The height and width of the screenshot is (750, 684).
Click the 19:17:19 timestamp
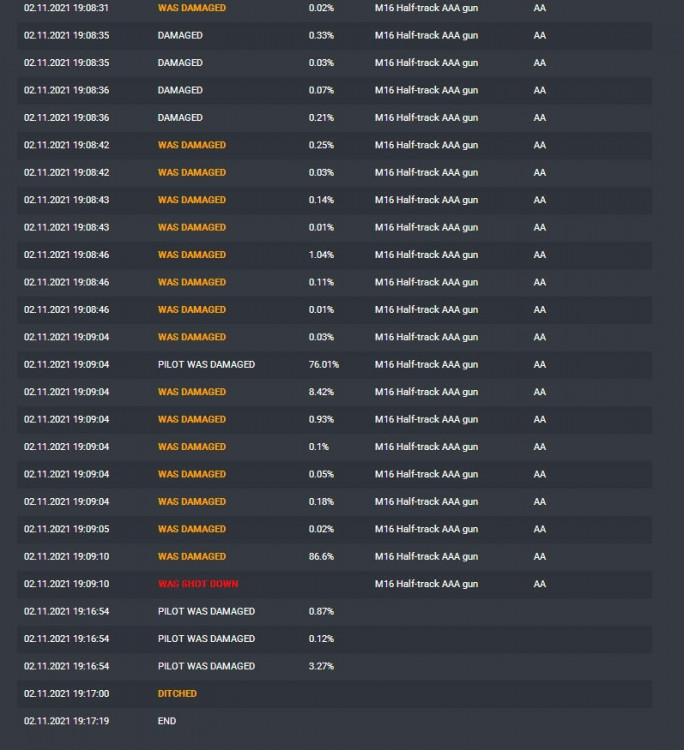pos(66,721)
